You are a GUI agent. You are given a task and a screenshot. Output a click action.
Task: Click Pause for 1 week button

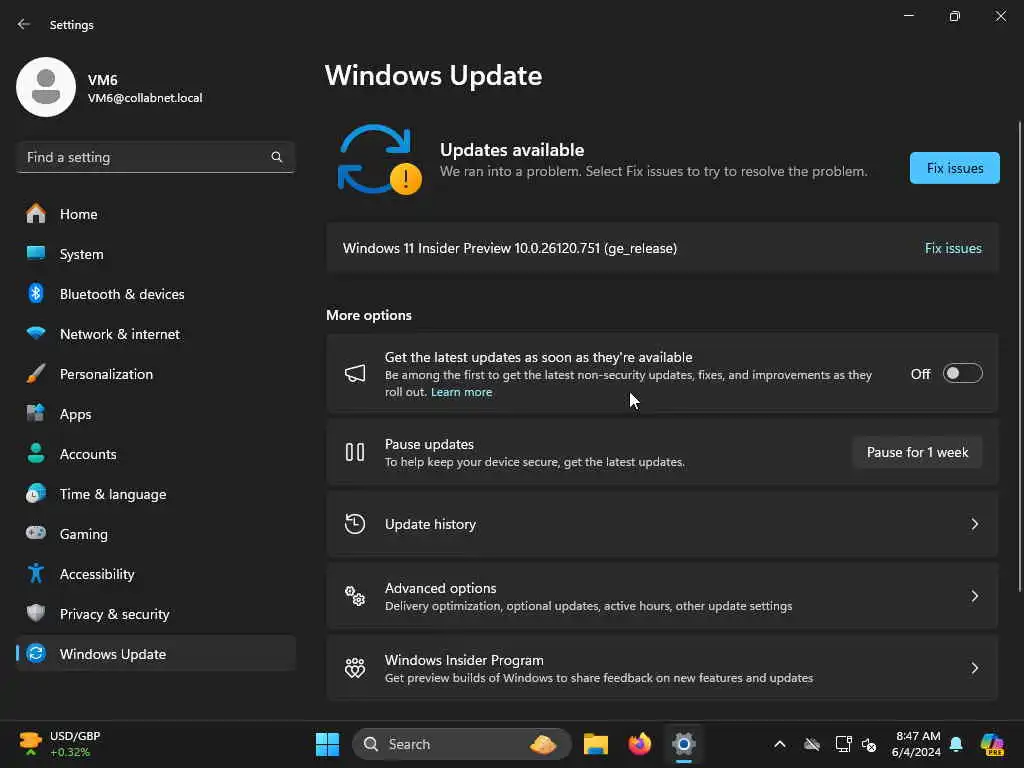click(917, 452)
